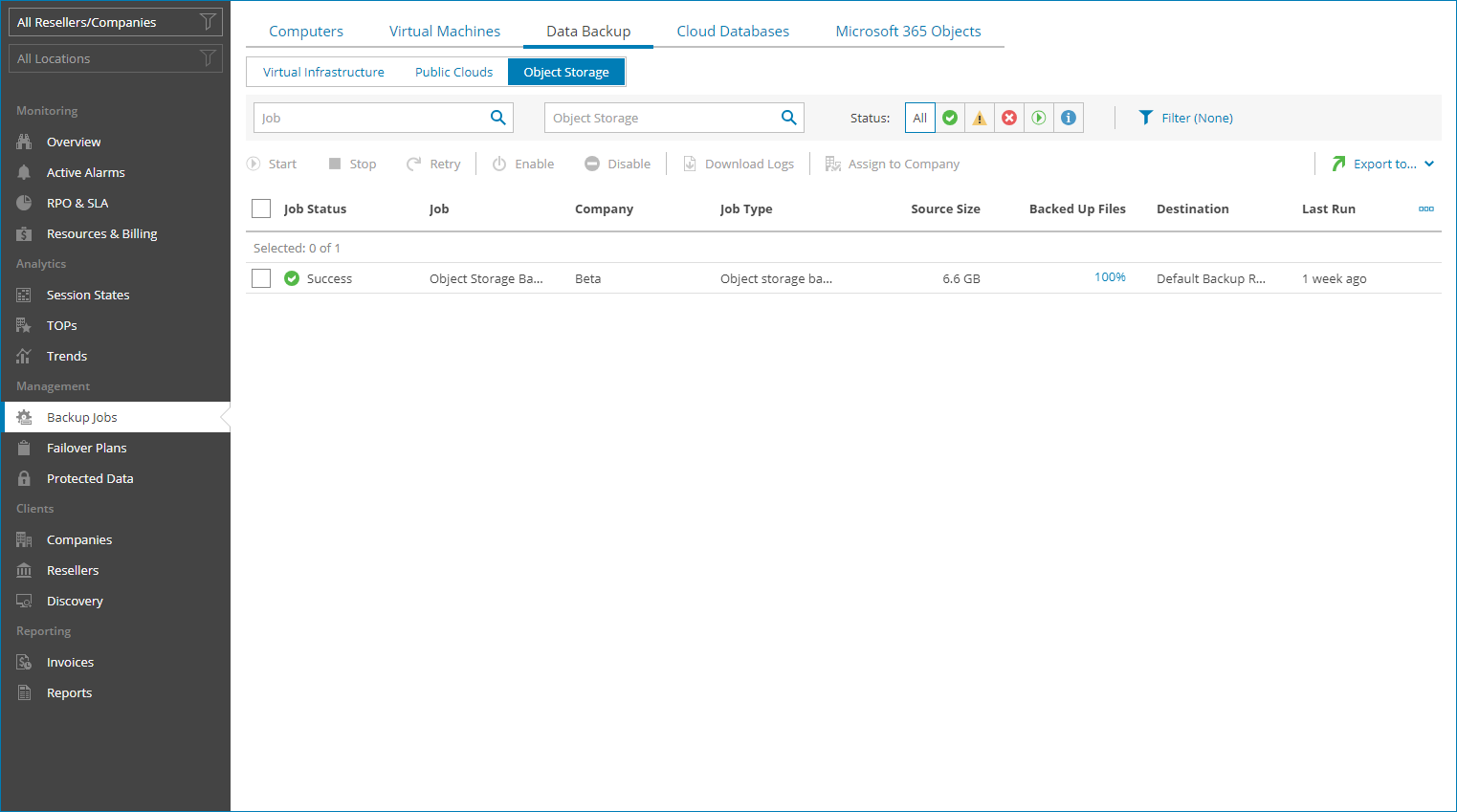Open the 100% backed up files link
Screen dimensions: 1457x812
click(x=1110, y=277)
